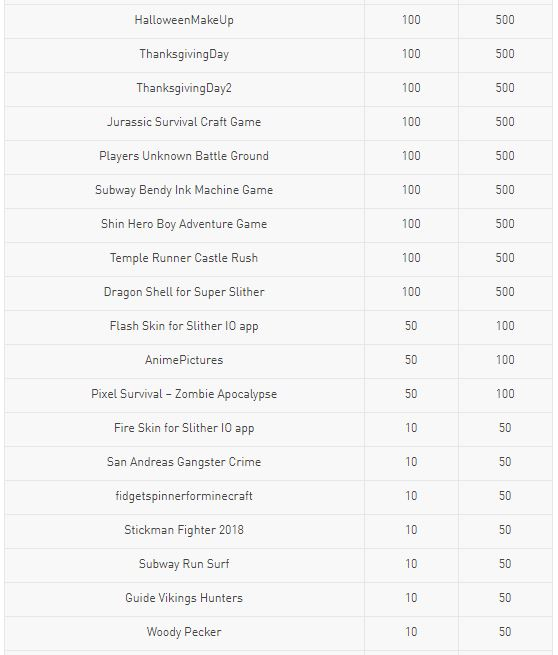This screenshot has height=655, width=558.
Task: Click the Woody Pecker app name
Action: (184, 632)
